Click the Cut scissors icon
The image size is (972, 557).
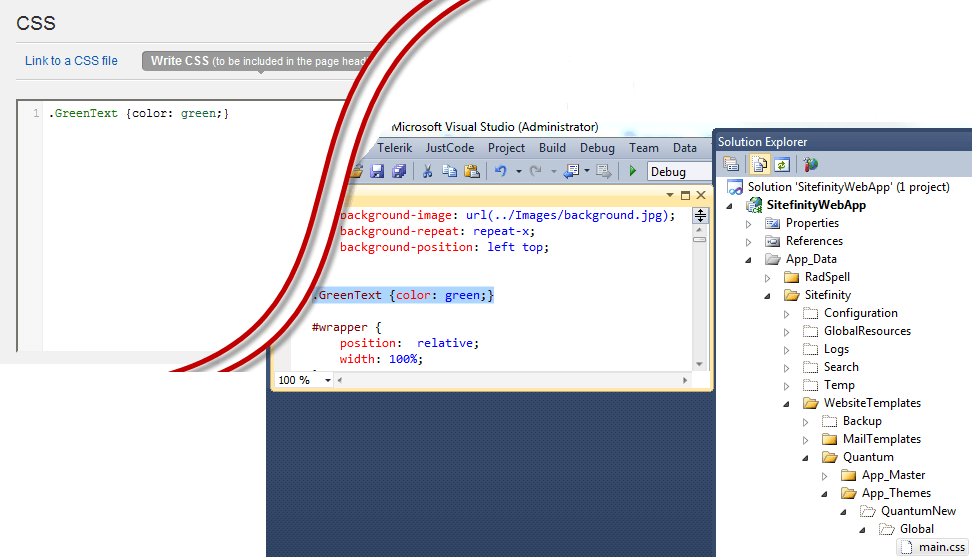coord(427,171)
